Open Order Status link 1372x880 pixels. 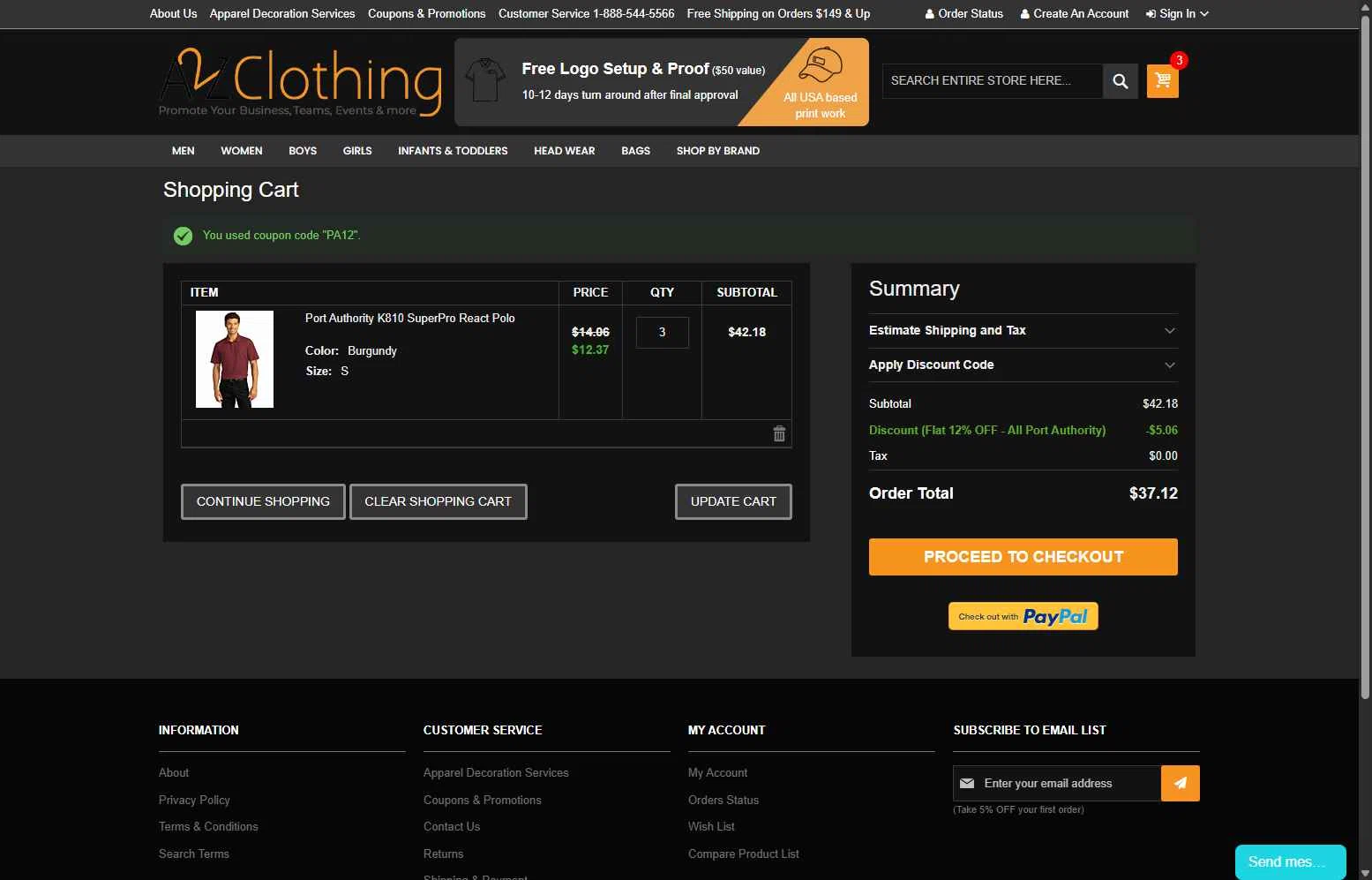tap(963, 13)
